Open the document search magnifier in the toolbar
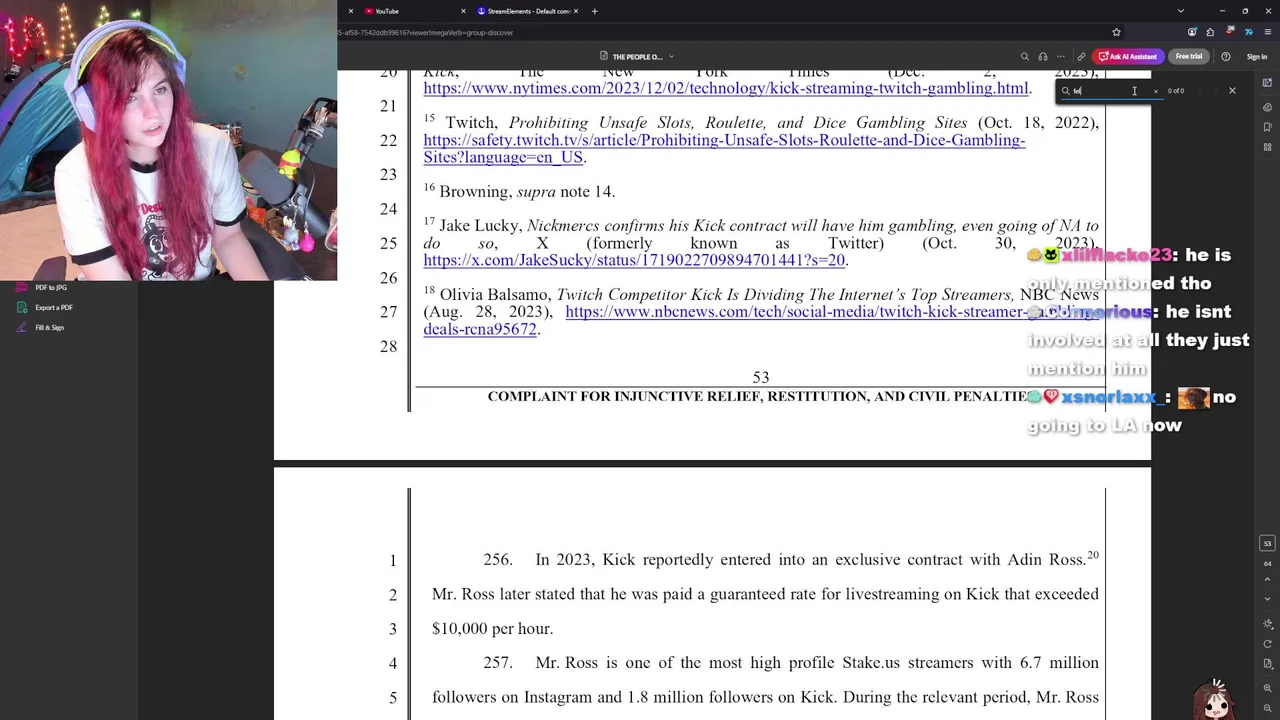The height and width of the screenshot is (720, 1280). click(x=1024, y=57)
